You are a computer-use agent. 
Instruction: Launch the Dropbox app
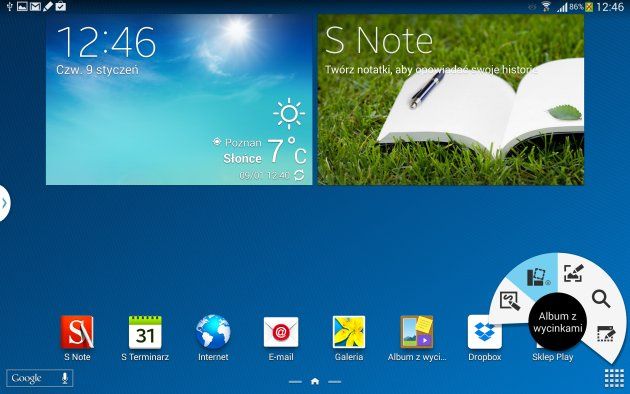point(485,332)
